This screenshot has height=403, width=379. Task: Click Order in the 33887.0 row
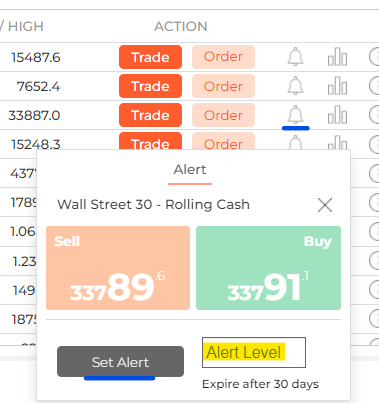223,115
